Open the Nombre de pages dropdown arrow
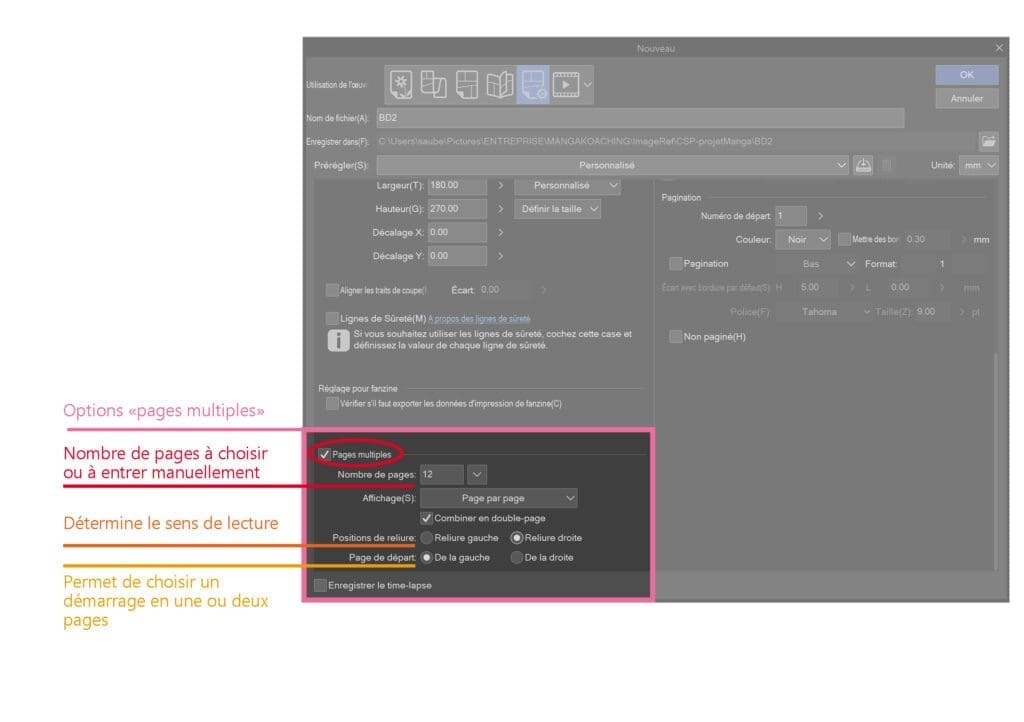Screen dimensions: 1024x722 (x=477, y=475)
